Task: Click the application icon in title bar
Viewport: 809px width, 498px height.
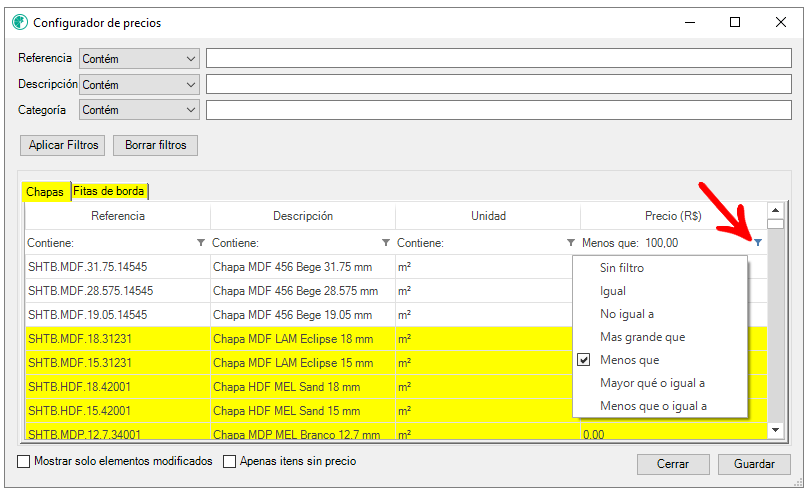Action: click(x=19, y=22)
